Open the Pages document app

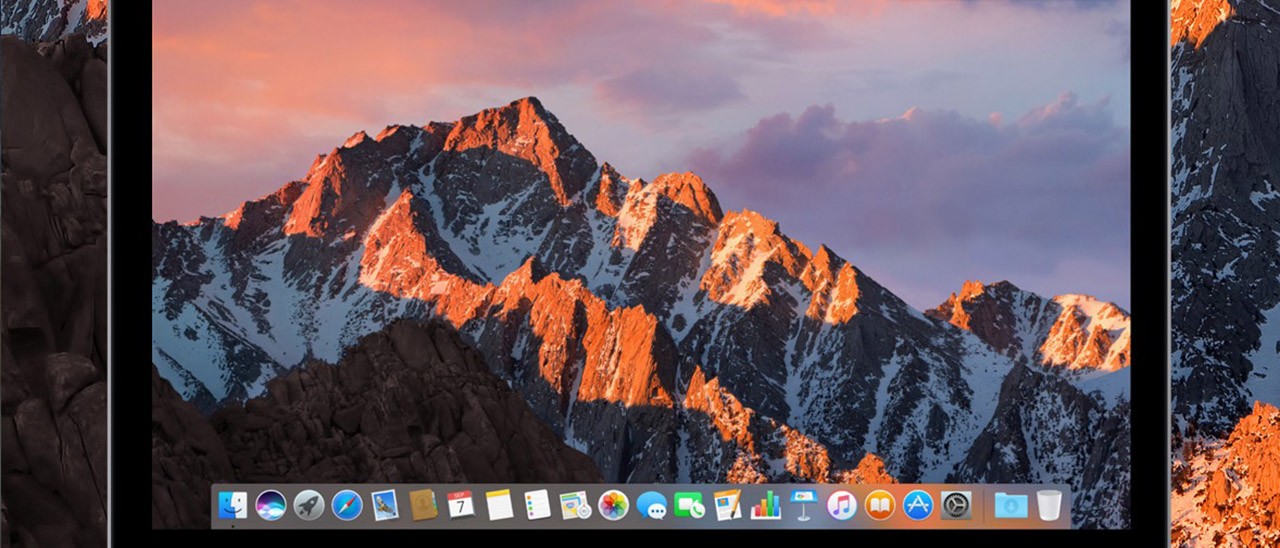[727, 505]
